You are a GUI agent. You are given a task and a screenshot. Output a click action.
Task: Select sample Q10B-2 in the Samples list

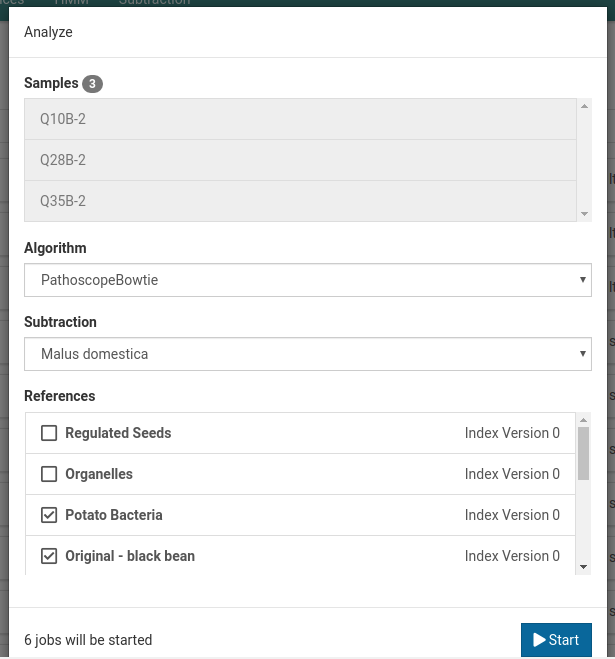click(300, 119)
